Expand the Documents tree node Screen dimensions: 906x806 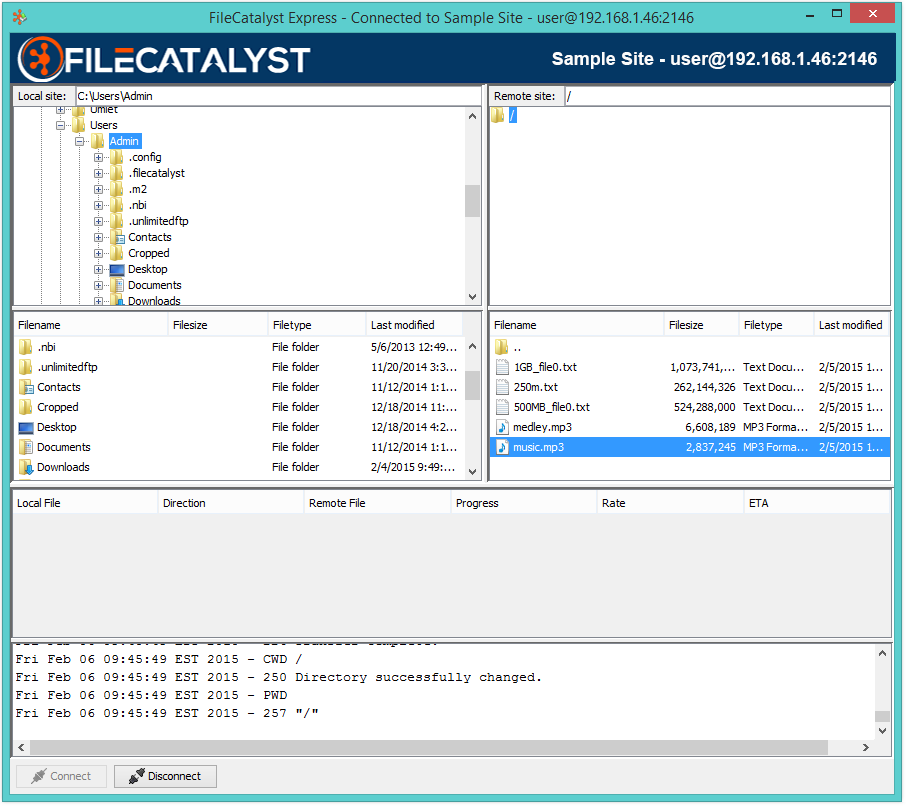pyautogui.click(x=98, y=285)
